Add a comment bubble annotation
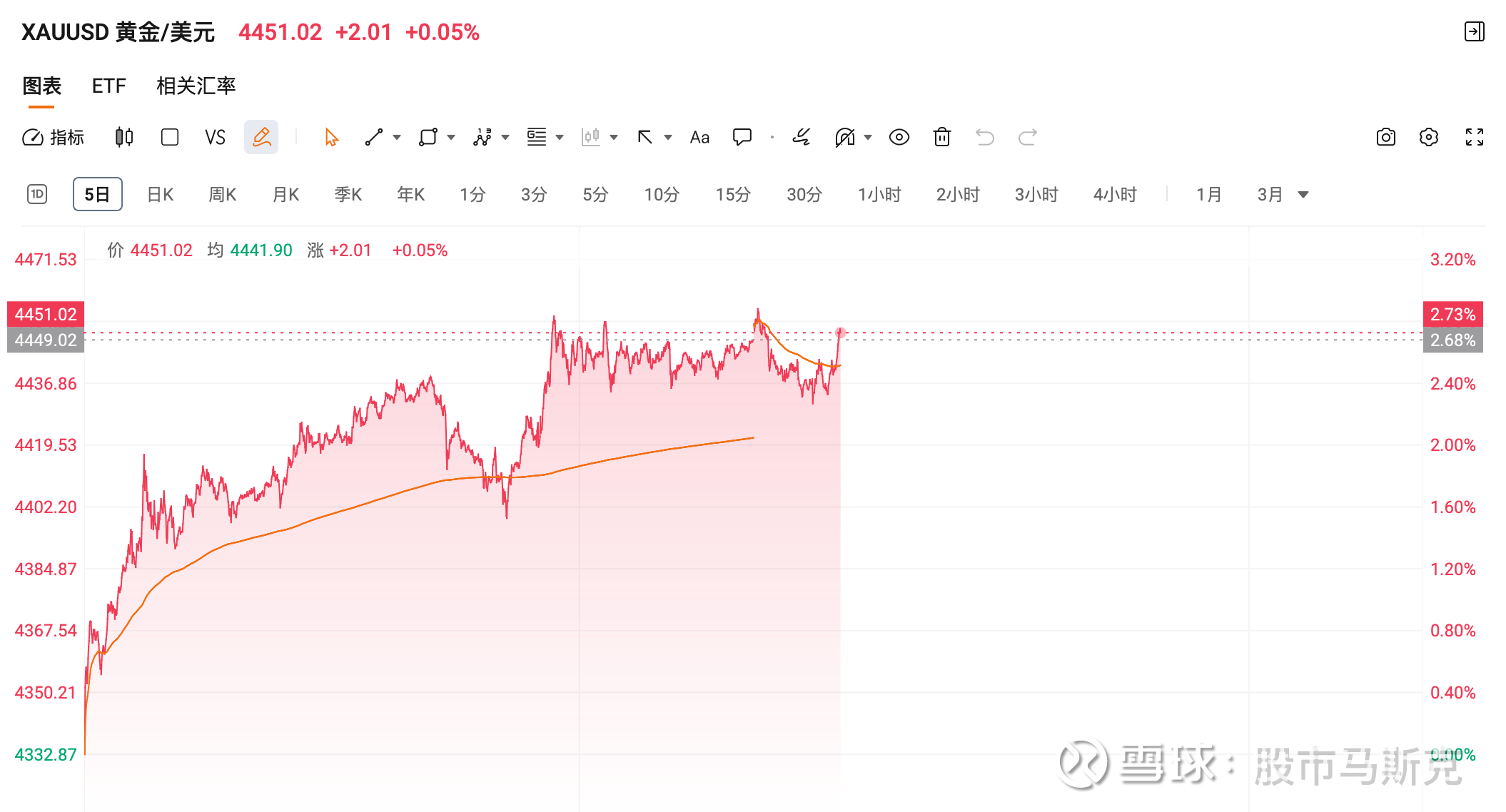 pos(742,137)
